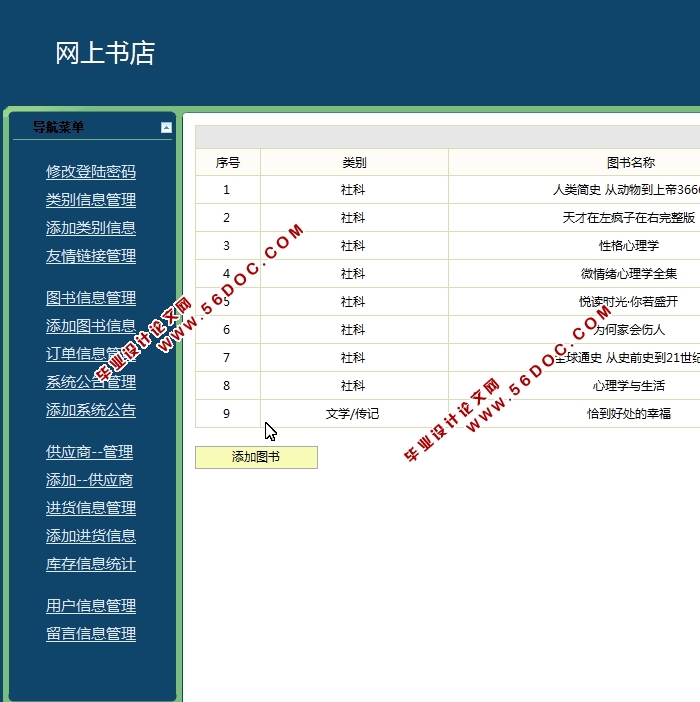700x702 pixels.
Task: Collapse the 导航菜单 panel arrow
Action: coord(166,128)
